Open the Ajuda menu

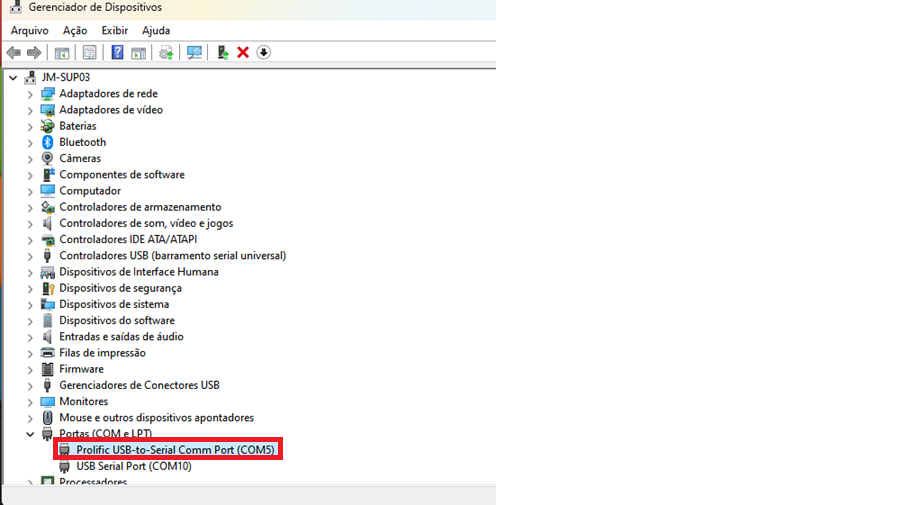point(156,30)
